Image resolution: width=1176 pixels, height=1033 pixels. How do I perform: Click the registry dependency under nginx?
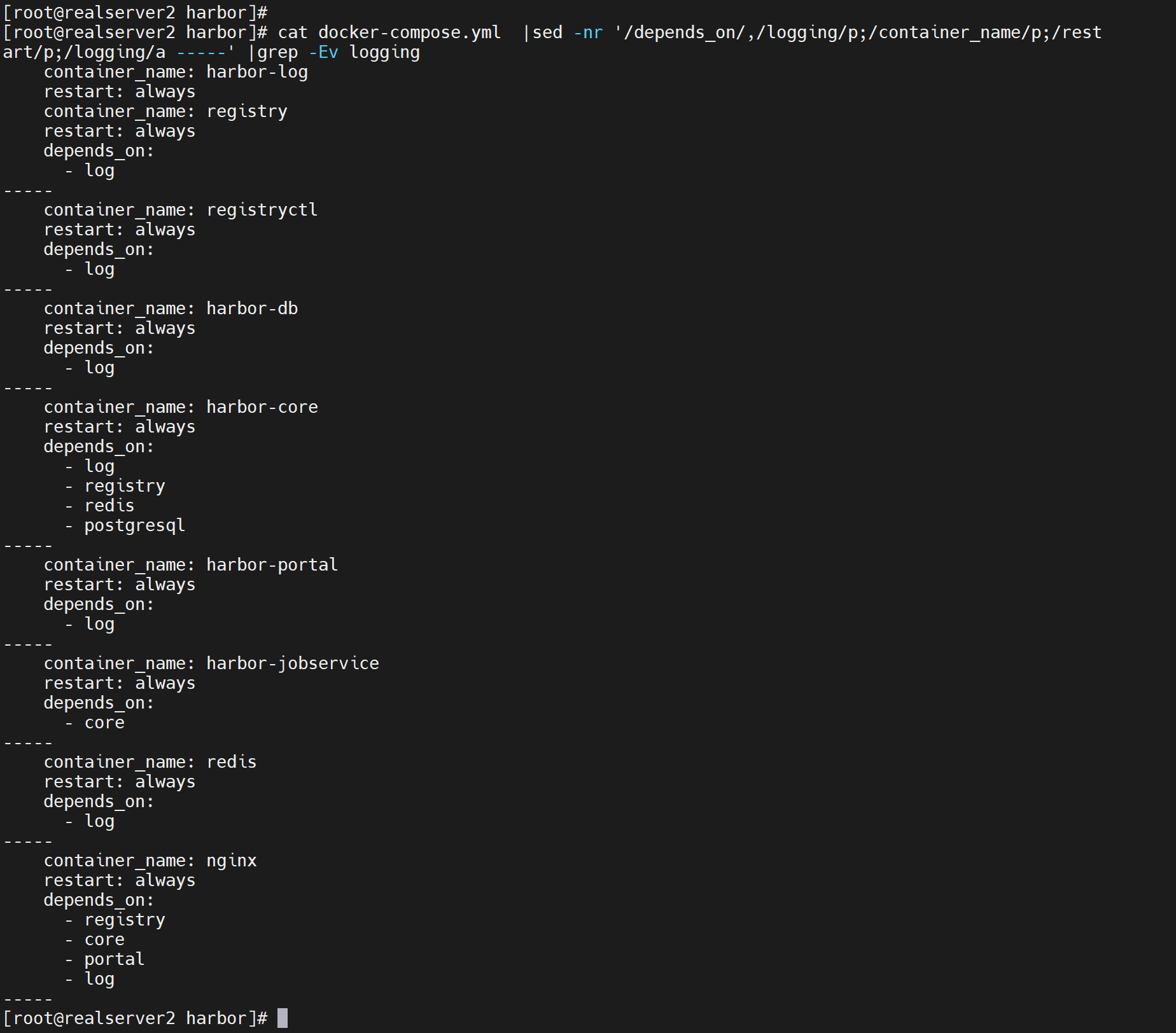(x=125, y=920)
